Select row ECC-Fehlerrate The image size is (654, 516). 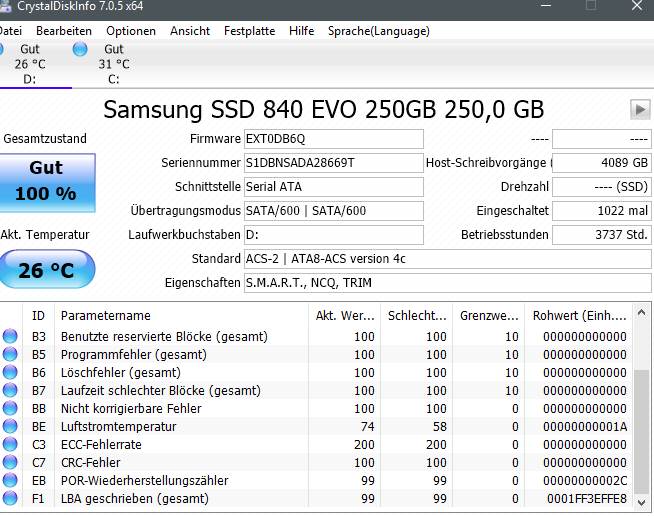(x=317, y=444)
